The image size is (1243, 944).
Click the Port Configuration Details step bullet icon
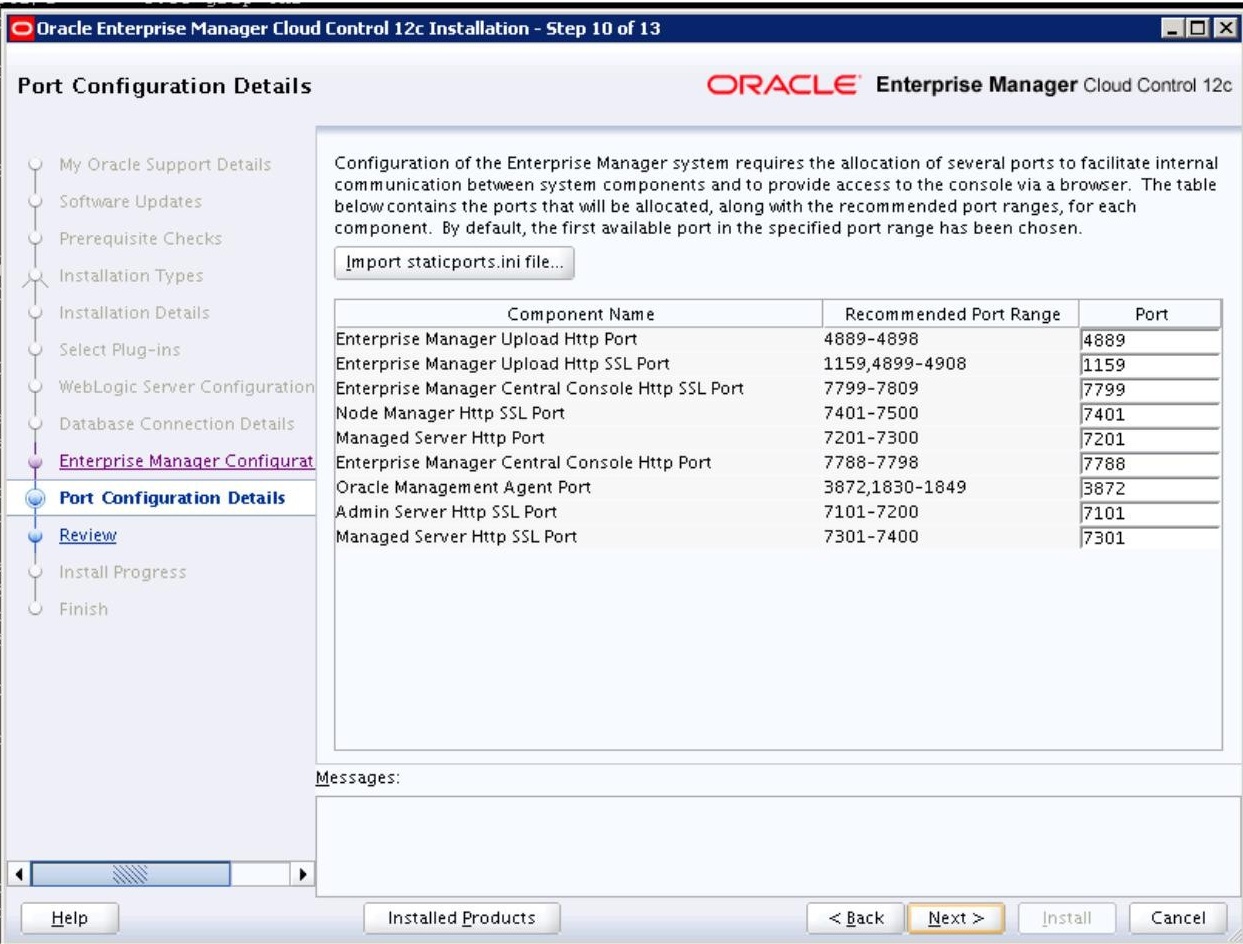pos(36,498)
